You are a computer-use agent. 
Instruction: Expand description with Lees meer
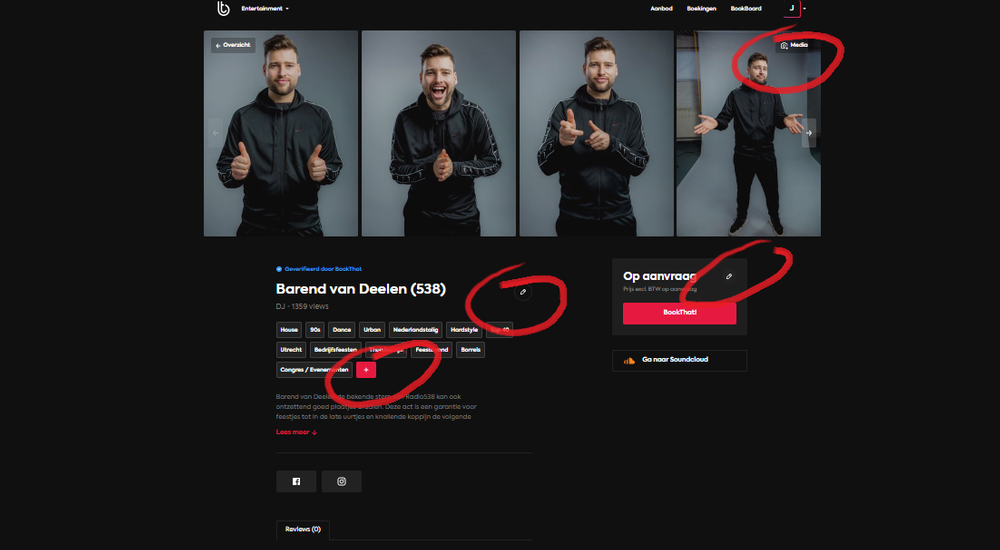click(x=297, y=432)
